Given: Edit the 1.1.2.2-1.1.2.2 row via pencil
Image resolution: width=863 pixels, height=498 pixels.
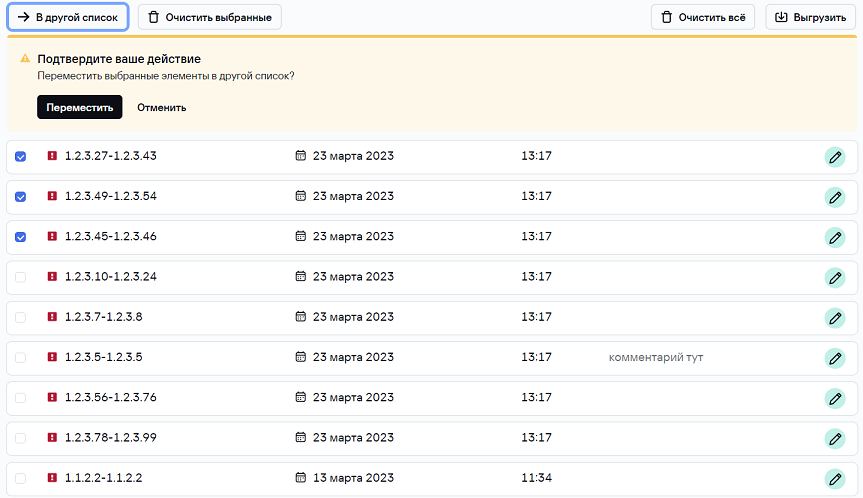Looking at the screenshot, I should [835, 478].
